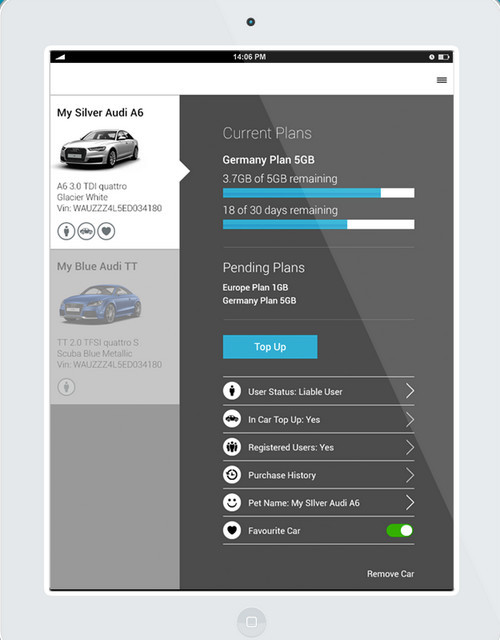Screen dimensions: 500x640
Task: Click the 3.7GB data remaining progress bar
Action: tap(318, 193)
